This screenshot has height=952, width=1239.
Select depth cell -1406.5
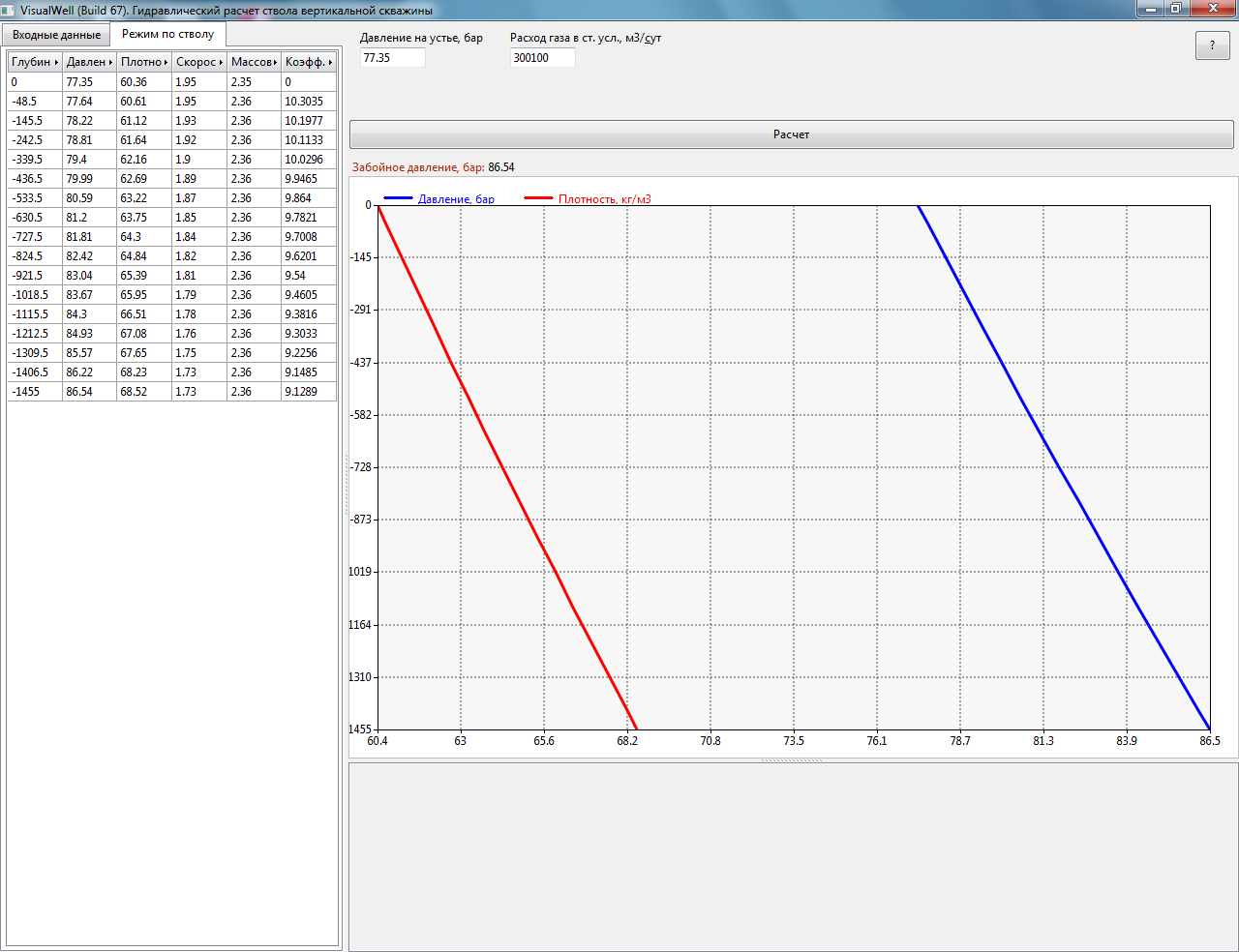click(x=35, y=372)
